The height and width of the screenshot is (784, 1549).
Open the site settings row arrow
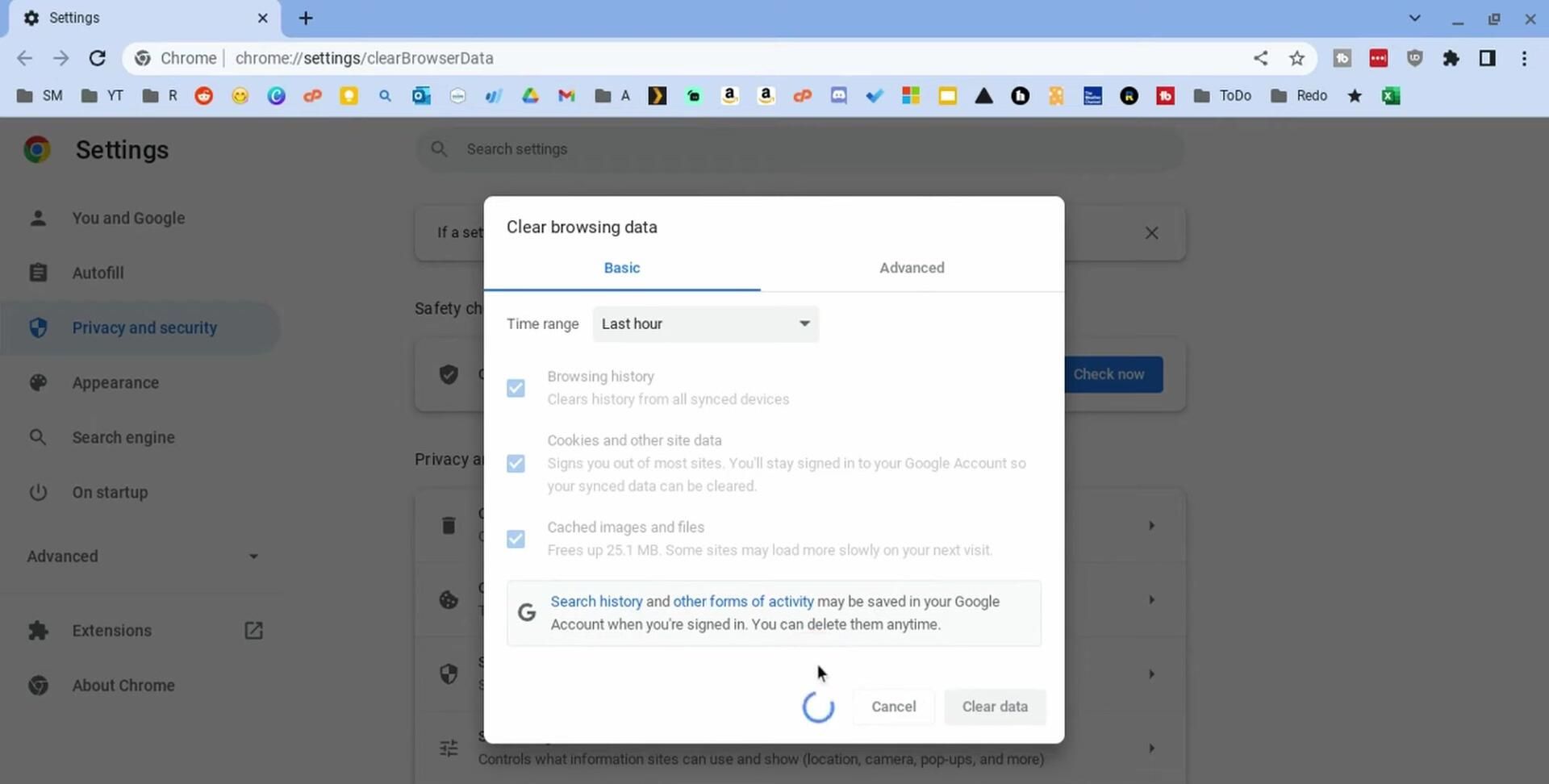[x=1151, y=749]
